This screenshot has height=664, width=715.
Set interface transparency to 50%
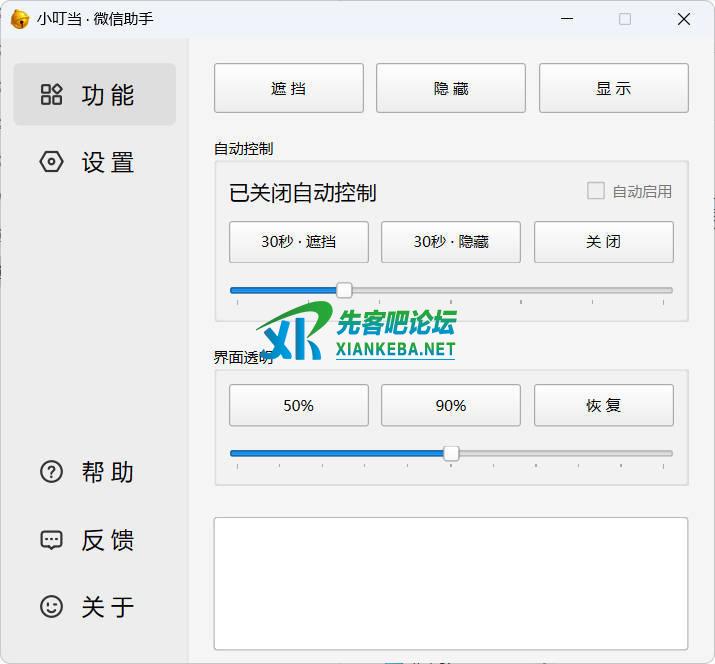click(x=298, y=405)
